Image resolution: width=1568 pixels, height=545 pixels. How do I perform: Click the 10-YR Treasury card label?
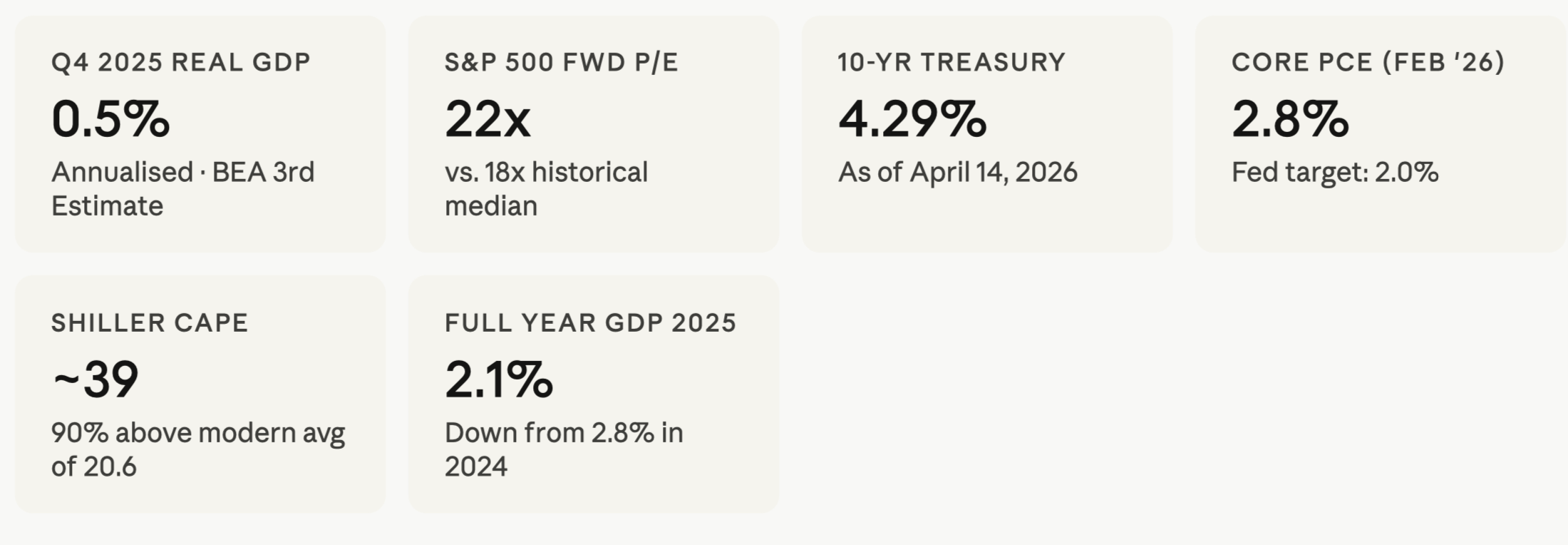click(x=951, y=63)
